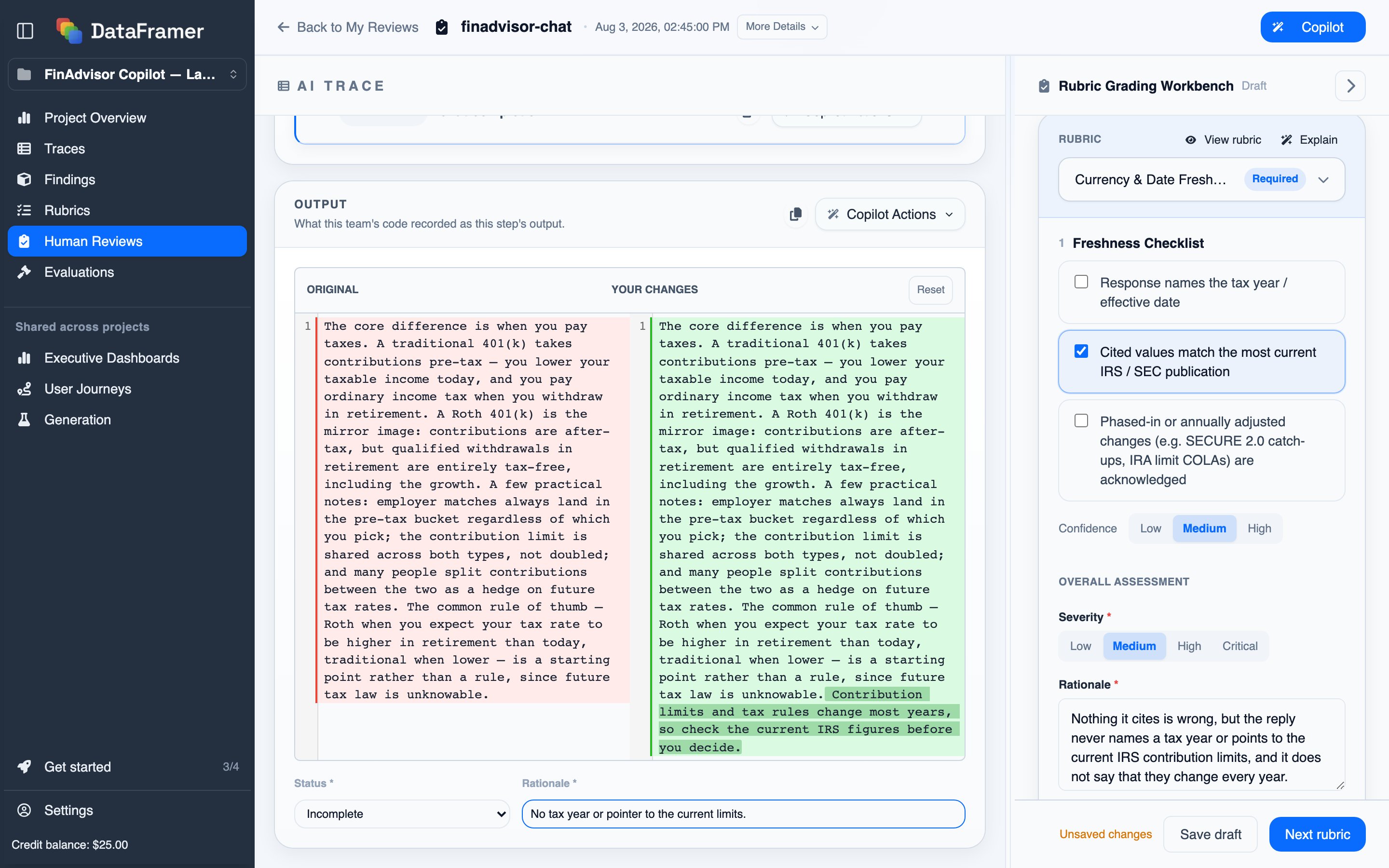Viewport: 1389px width, 868px height.
Task: Click View rubric link
Action: click(1223, 139)
